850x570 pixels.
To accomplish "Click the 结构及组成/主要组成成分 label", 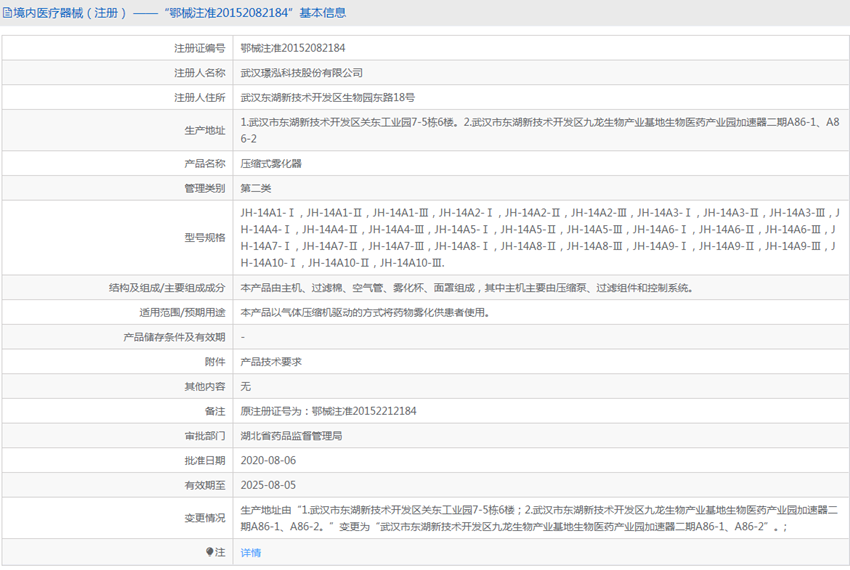I will click(167, 287).
